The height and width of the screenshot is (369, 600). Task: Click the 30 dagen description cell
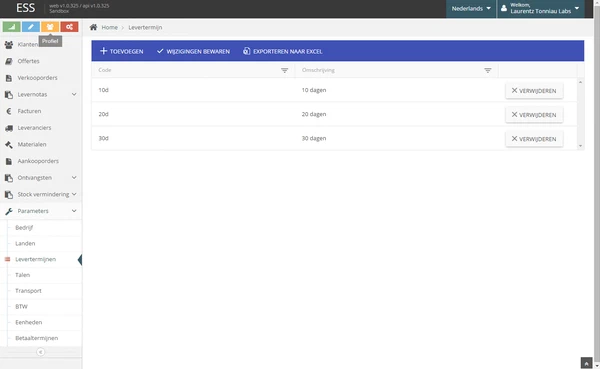tap(396, 138)
